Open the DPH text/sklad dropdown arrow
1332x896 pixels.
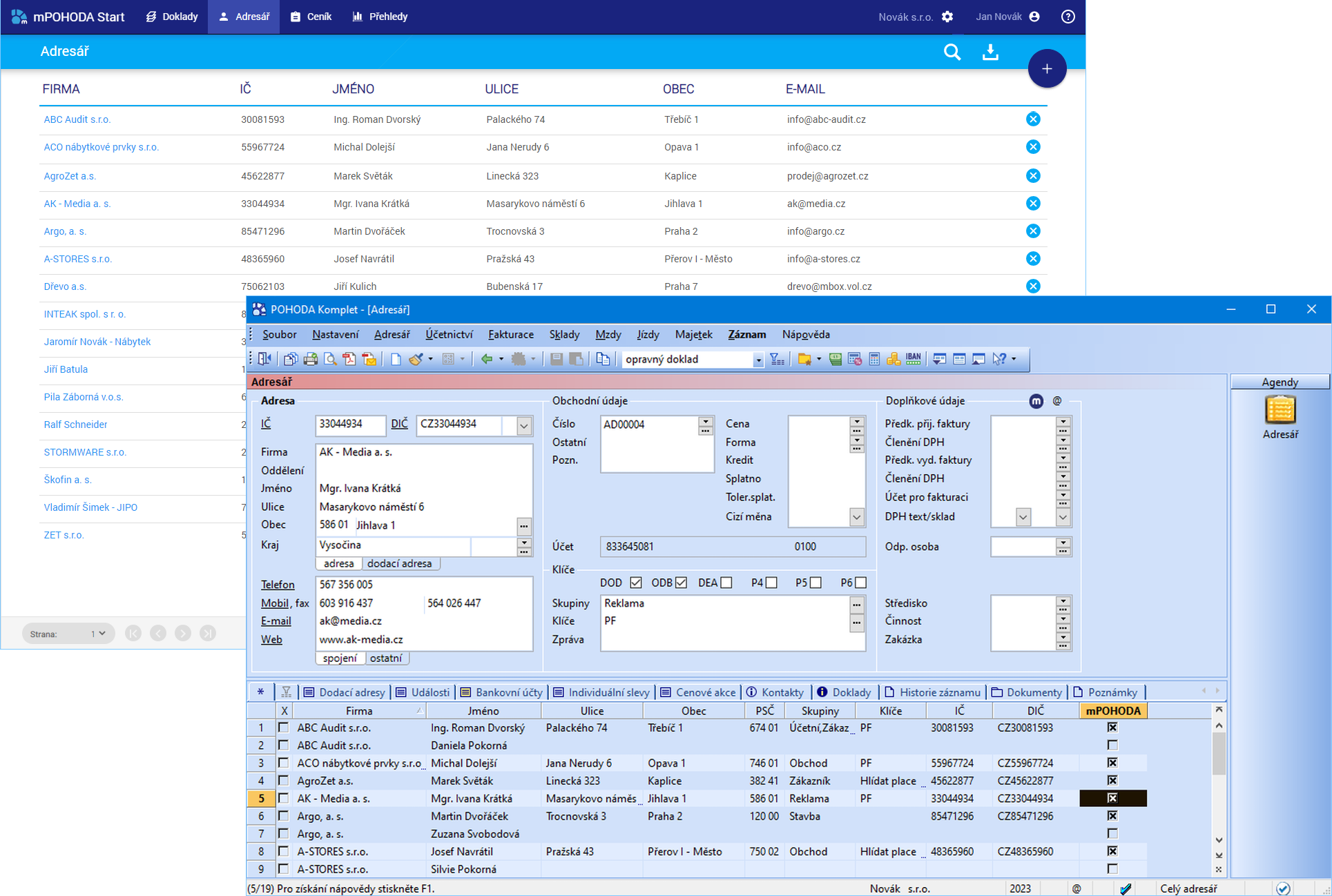coord(1023,517)
